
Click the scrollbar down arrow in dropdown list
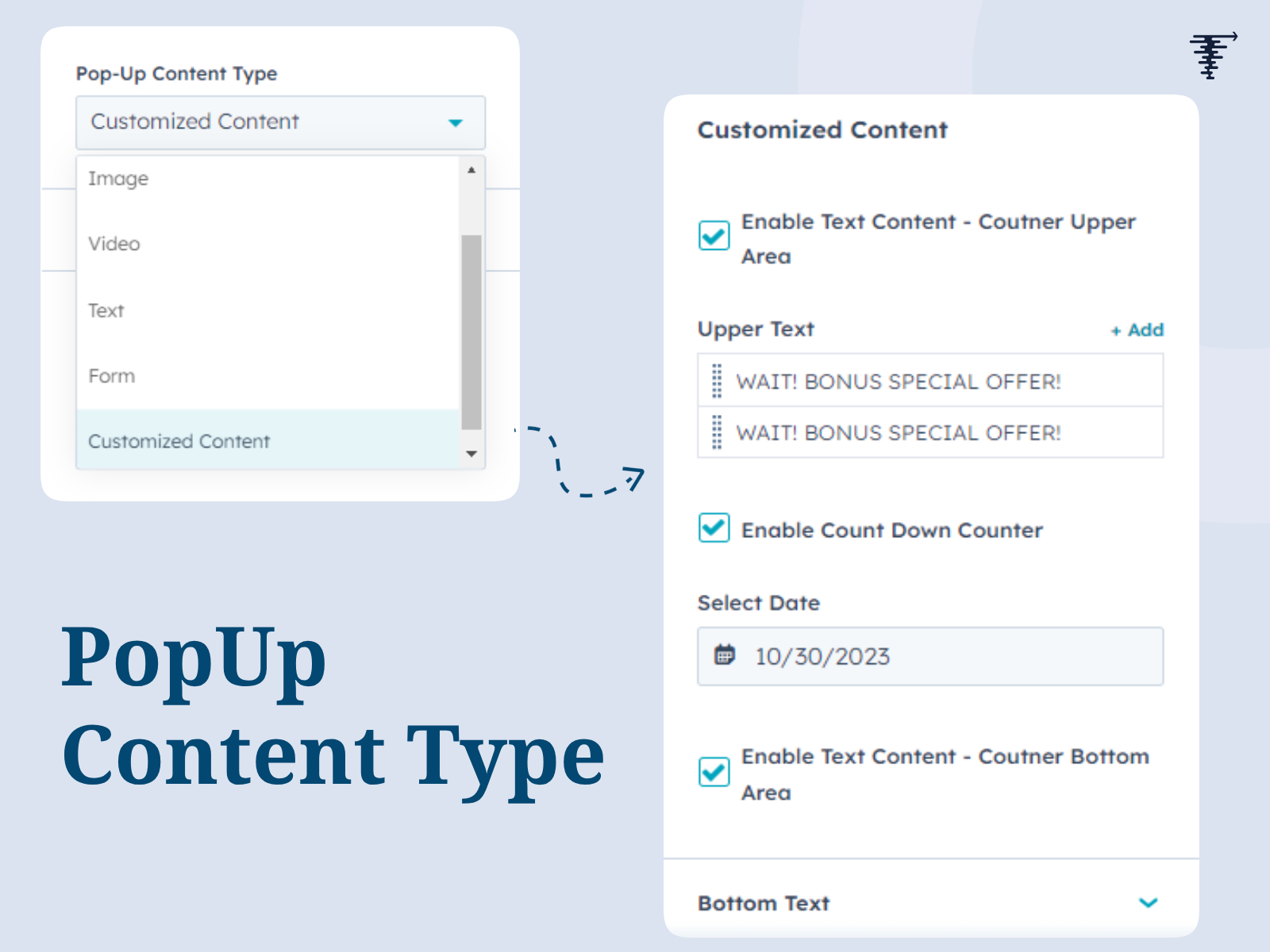click(471, 454)
